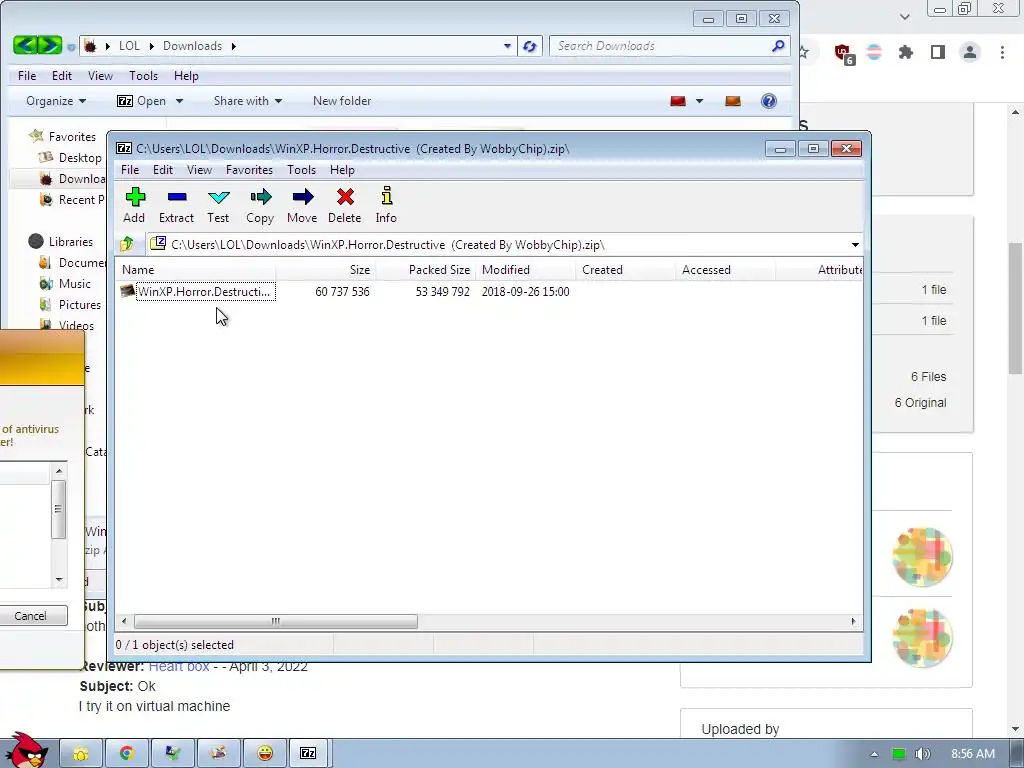Screen dimensions: 1024x768
Task: Run the Test tool in 7-Zip
Action: (218, 205)
